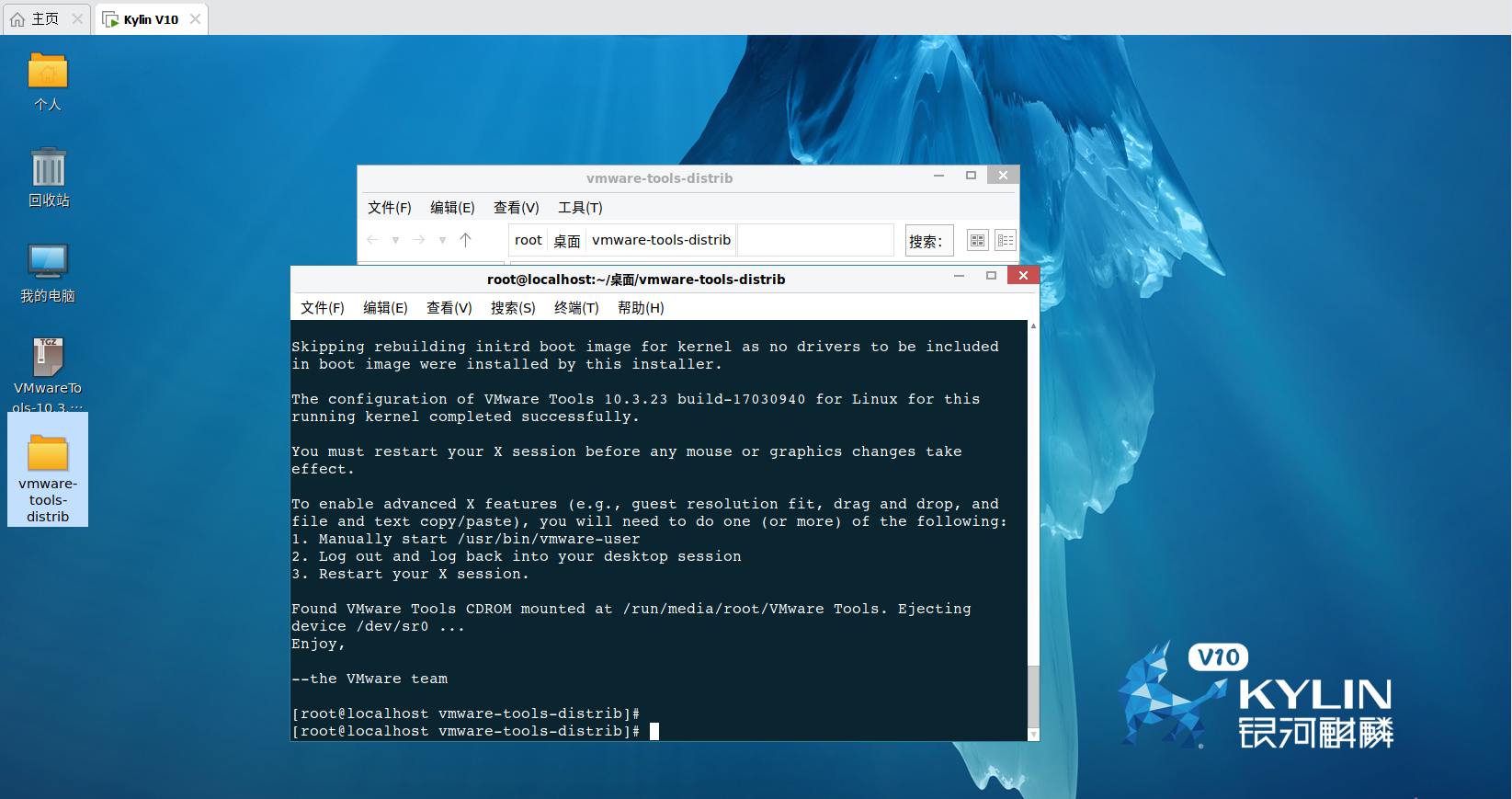Open the forward history dropdown arrow
The width and height of the screenshot is (1512, 799).
click(442, 241)
